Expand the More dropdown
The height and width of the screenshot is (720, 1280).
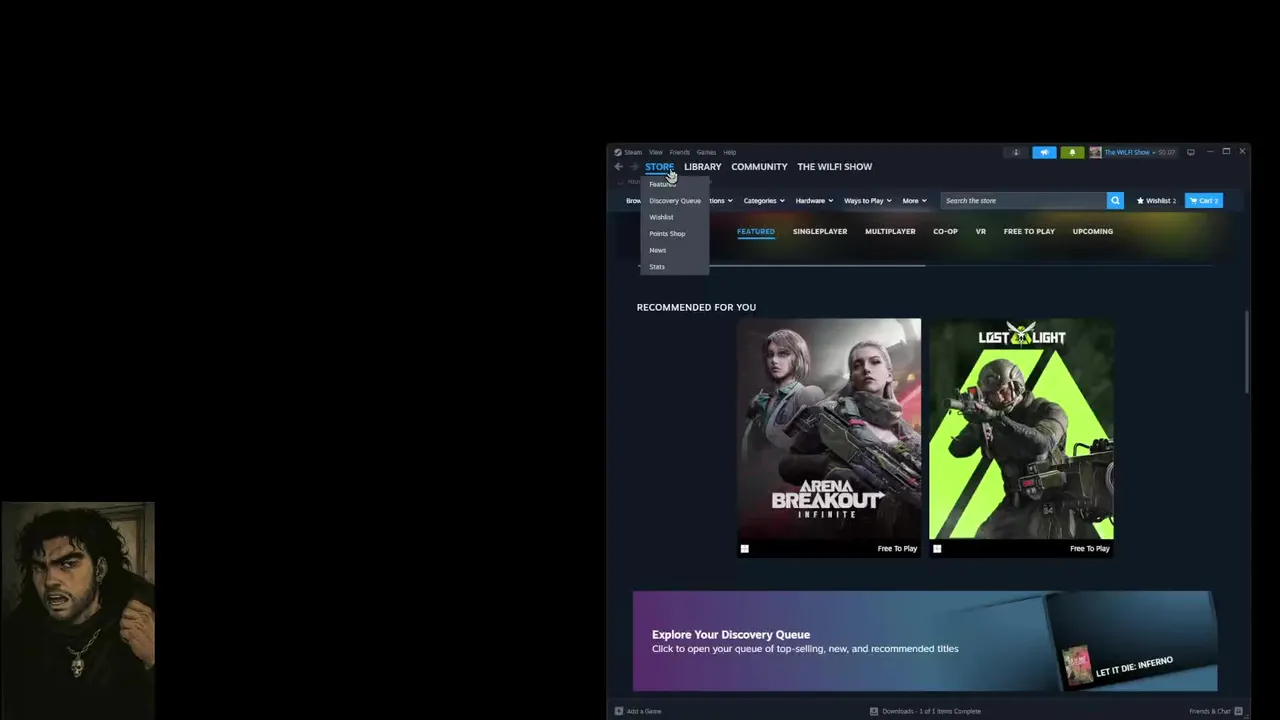(x=914, y=201)
